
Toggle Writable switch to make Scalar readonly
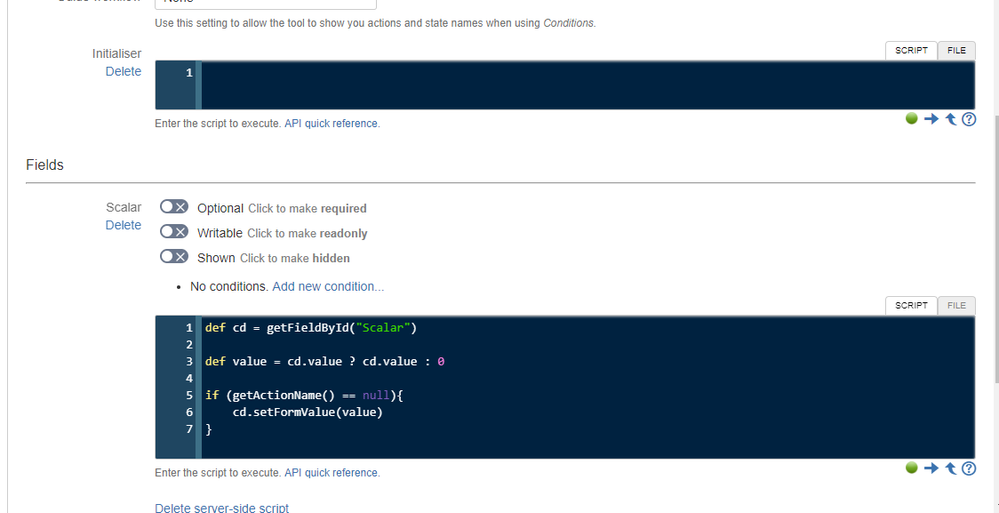click(174, 232)
